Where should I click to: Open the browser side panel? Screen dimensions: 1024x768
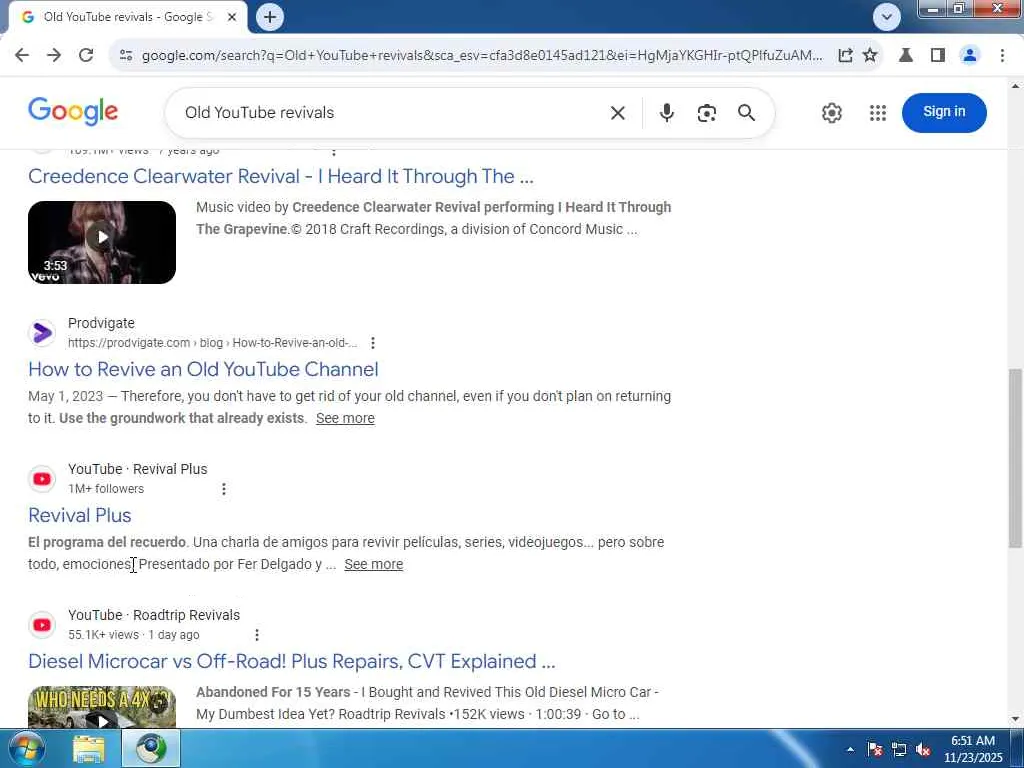point(938,56)
